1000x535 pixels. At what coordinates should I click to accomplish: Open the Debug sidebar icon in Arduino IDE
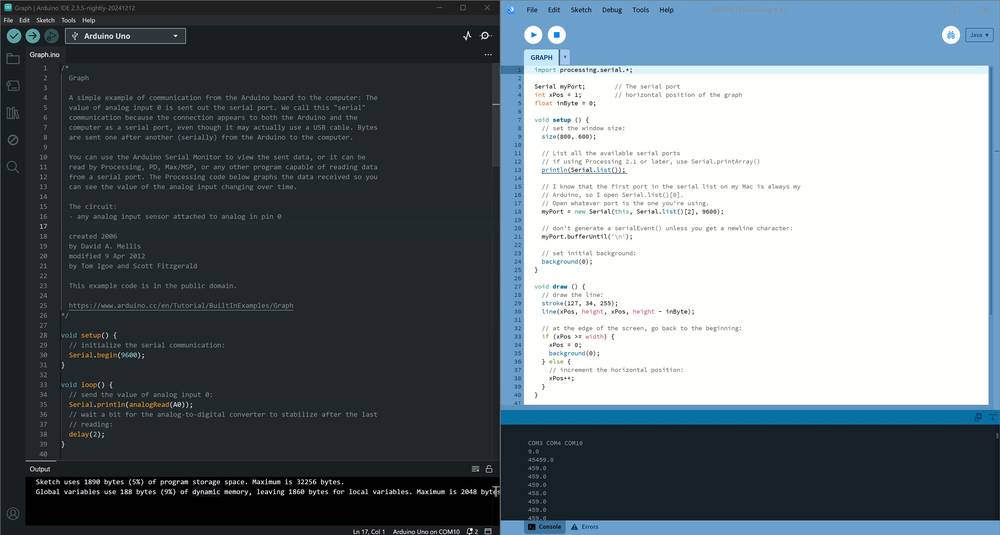(13, 140)
